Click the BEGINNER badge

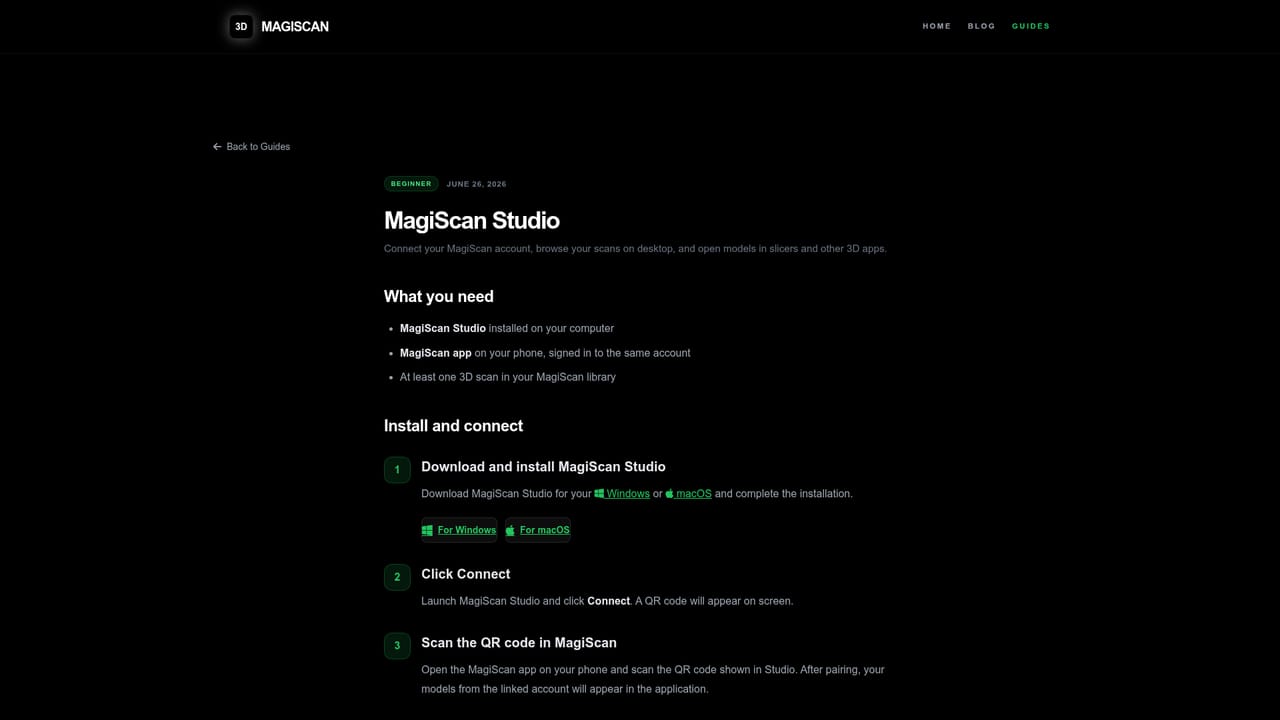pos(411,184)
